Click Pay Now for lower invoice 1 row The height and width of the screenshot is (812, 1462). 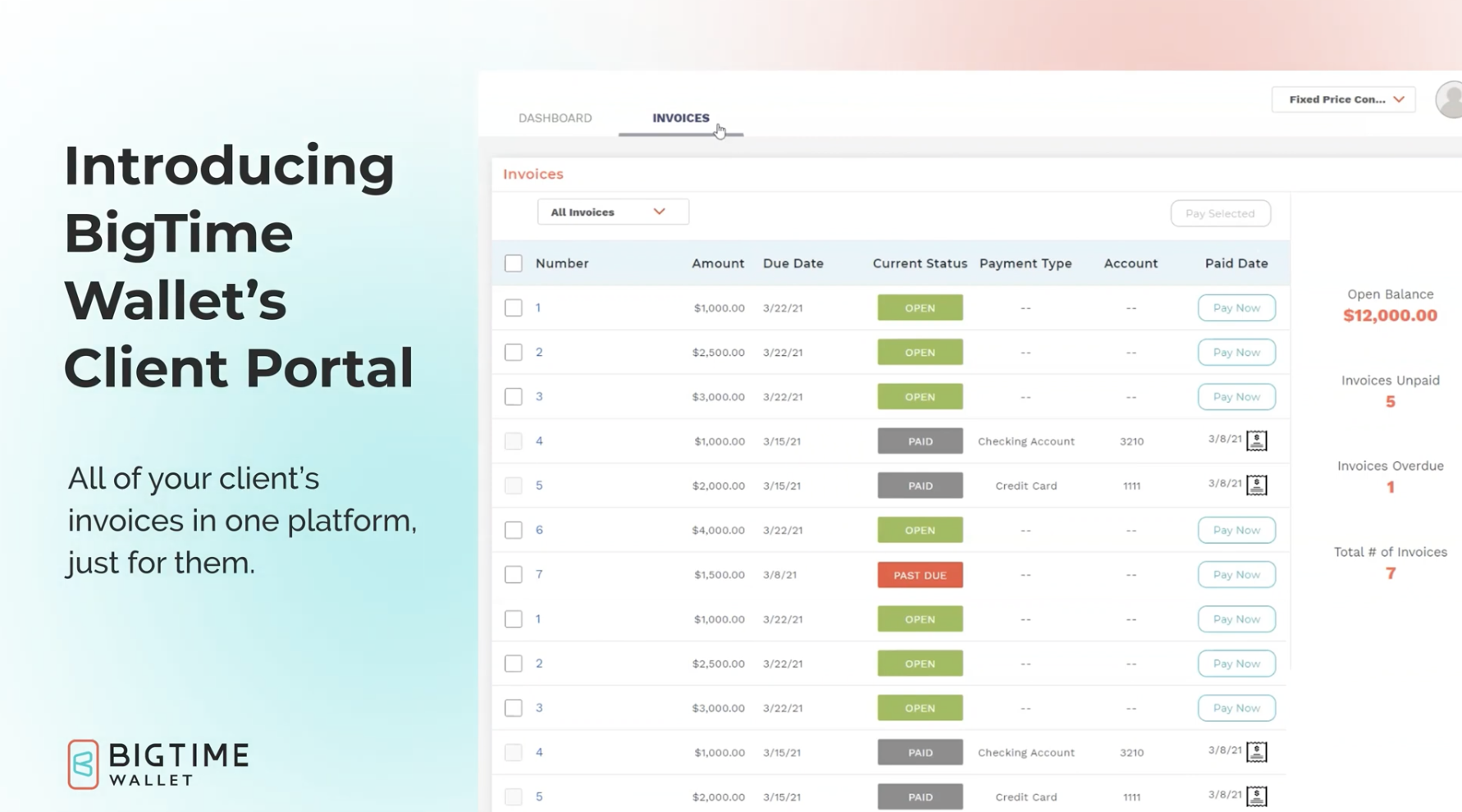(1236, 618)
